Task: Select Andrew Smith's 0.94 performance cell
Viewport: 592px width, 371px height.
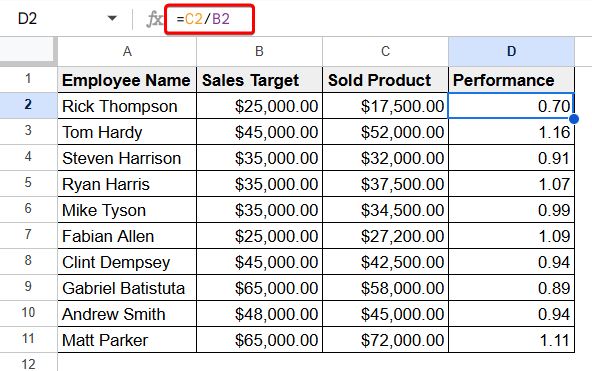Action: pyautogui.click(x=512, y=314)
